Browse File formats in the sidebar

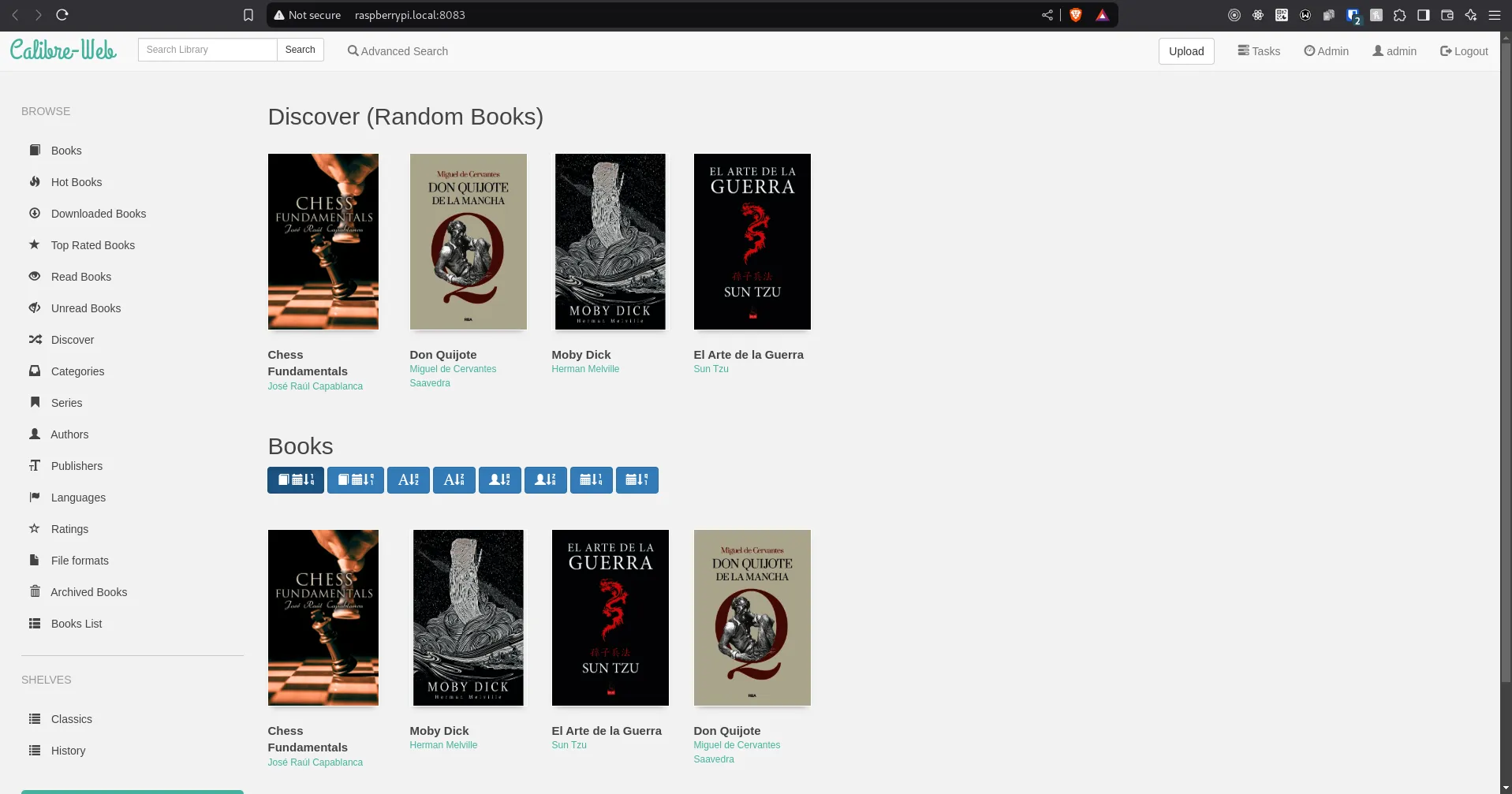(80, 561)
